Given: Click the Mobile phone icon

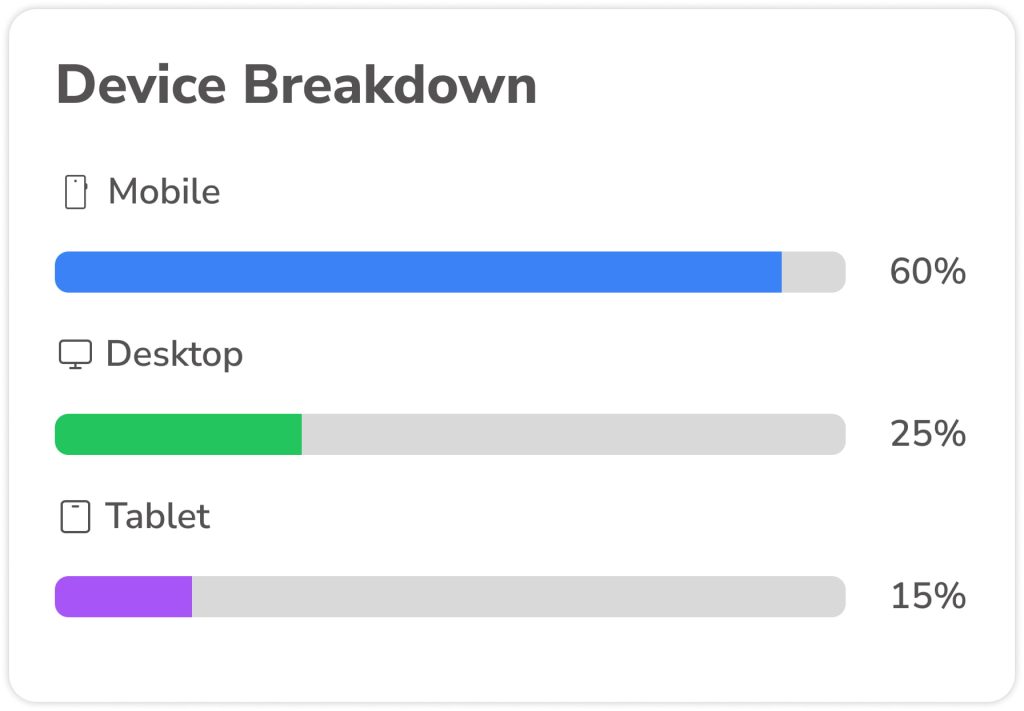Looking at the screenshot, I should pyautogui.click(x=76, y=192).
